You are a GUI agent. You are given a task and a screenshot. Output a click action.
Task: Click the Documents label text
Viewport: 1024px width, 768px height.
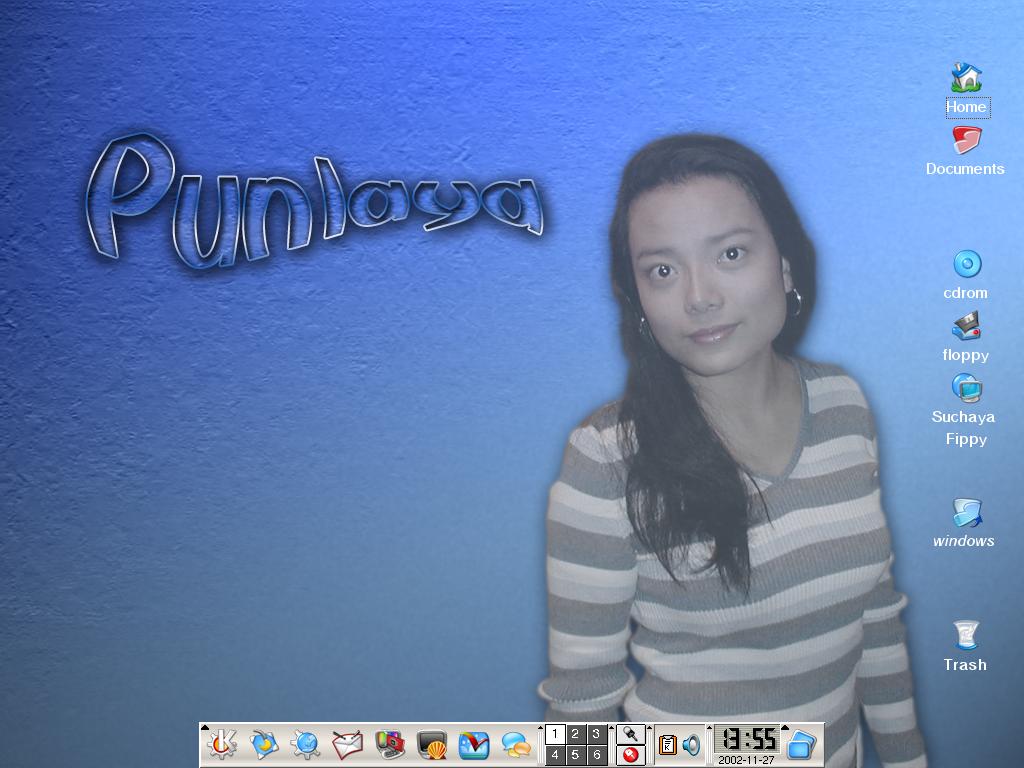pos(965,169)
